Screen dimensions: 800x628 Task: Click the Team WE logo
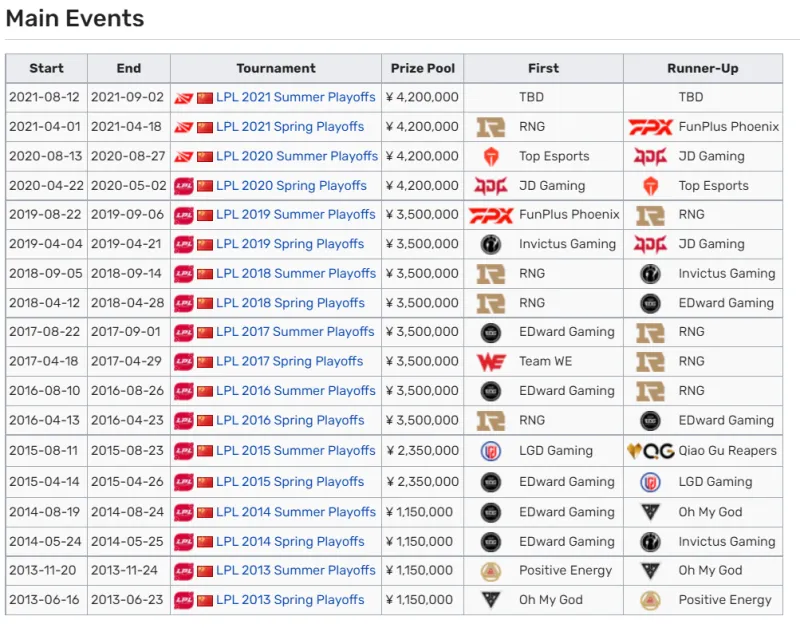tap(490, 362)
